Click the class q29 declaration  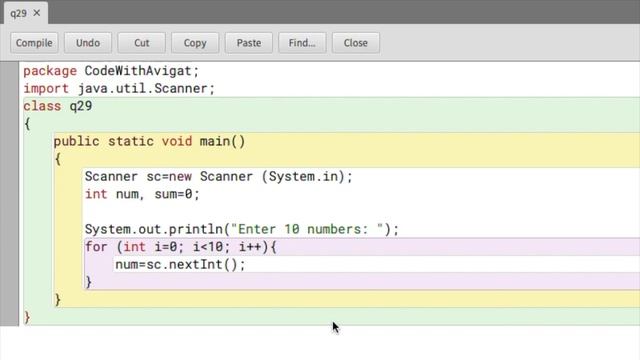tap(58, 107)
